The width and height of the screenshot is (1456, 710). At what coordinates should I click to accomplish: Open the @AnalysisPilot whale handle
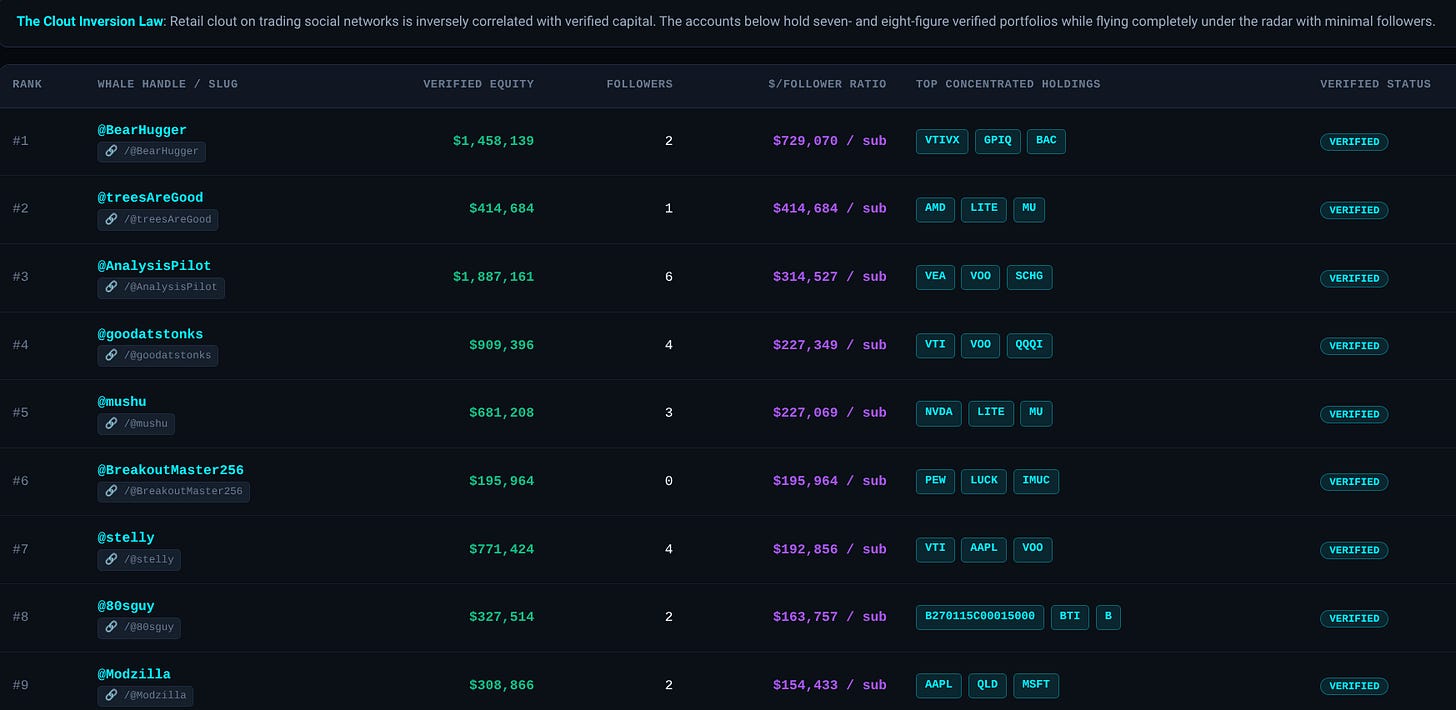coord(154,266)
